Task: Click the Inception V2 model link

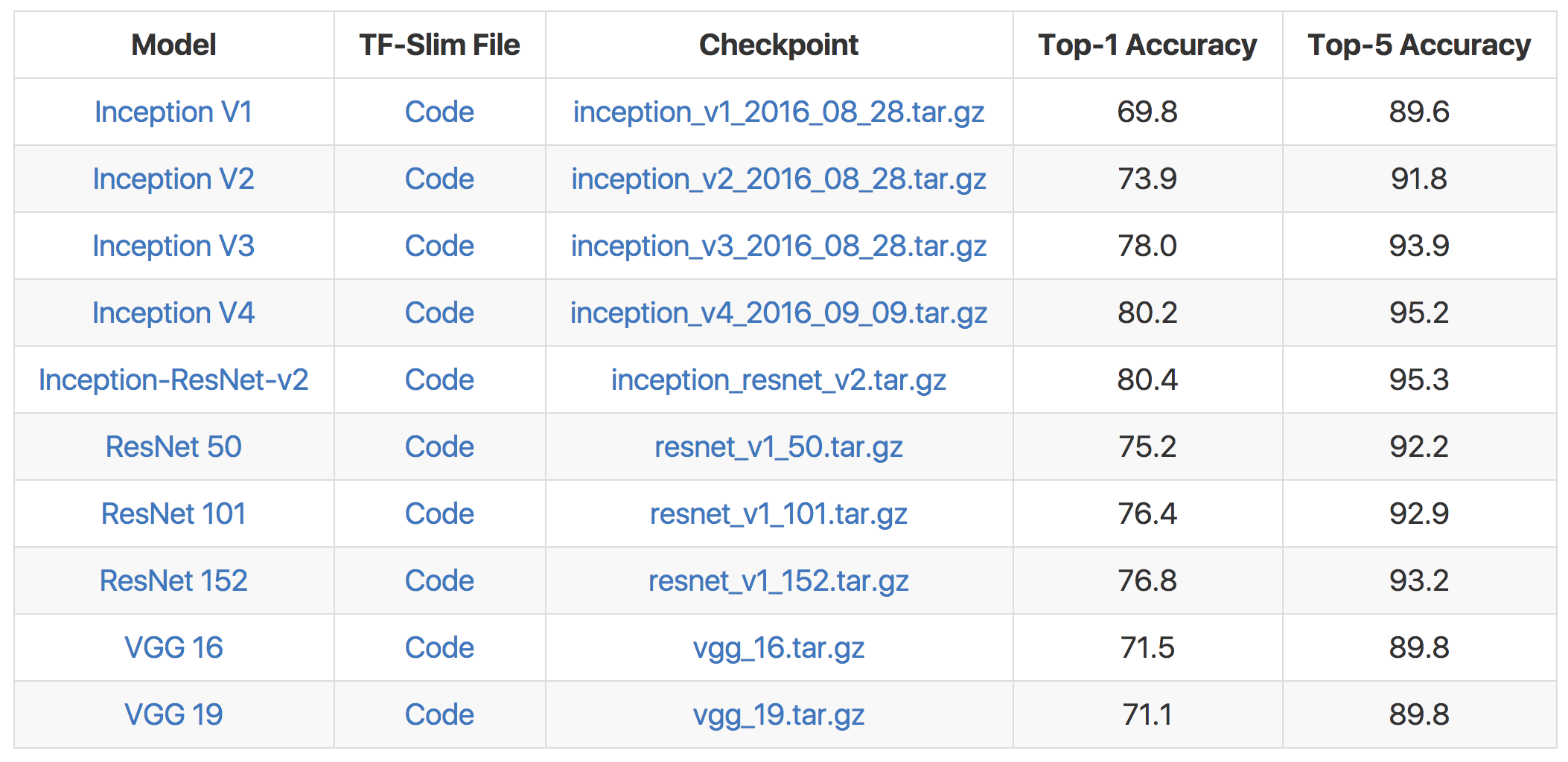Action: pyautogui.click(x=173, y=179)
